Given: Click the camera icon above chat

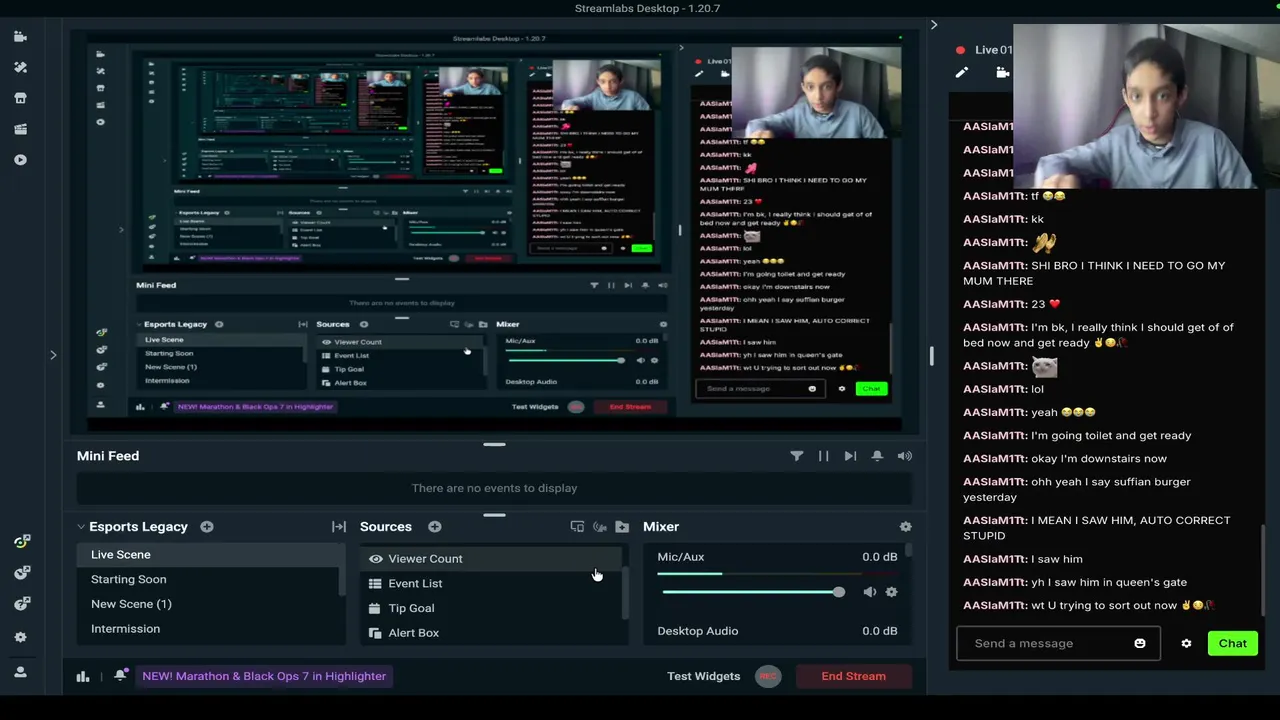Looking at the screenshot, I should click(x=1002, y=73).
